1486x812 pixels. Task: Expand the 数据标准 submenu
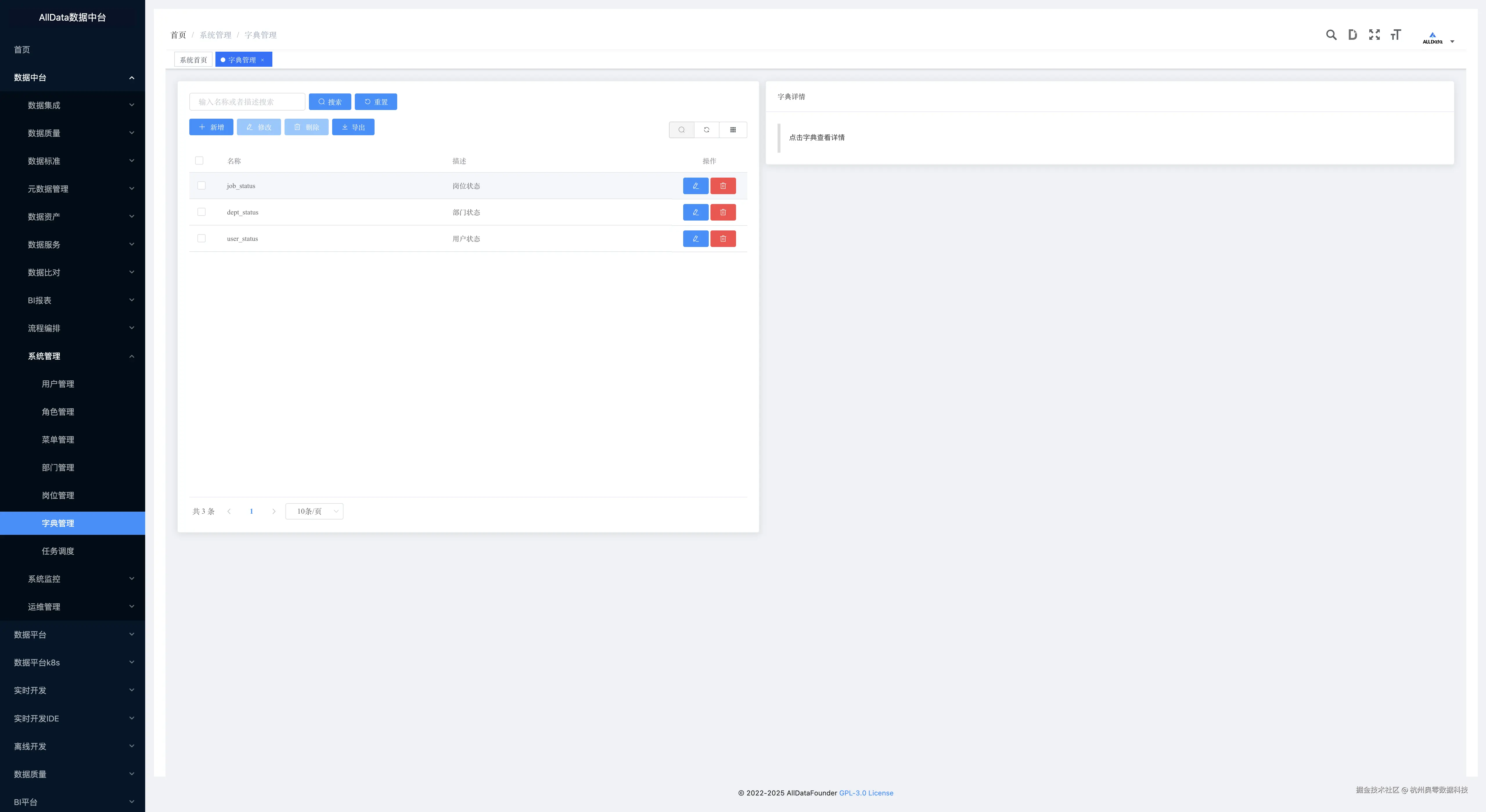pyautogui.click(x=73, y=161)
